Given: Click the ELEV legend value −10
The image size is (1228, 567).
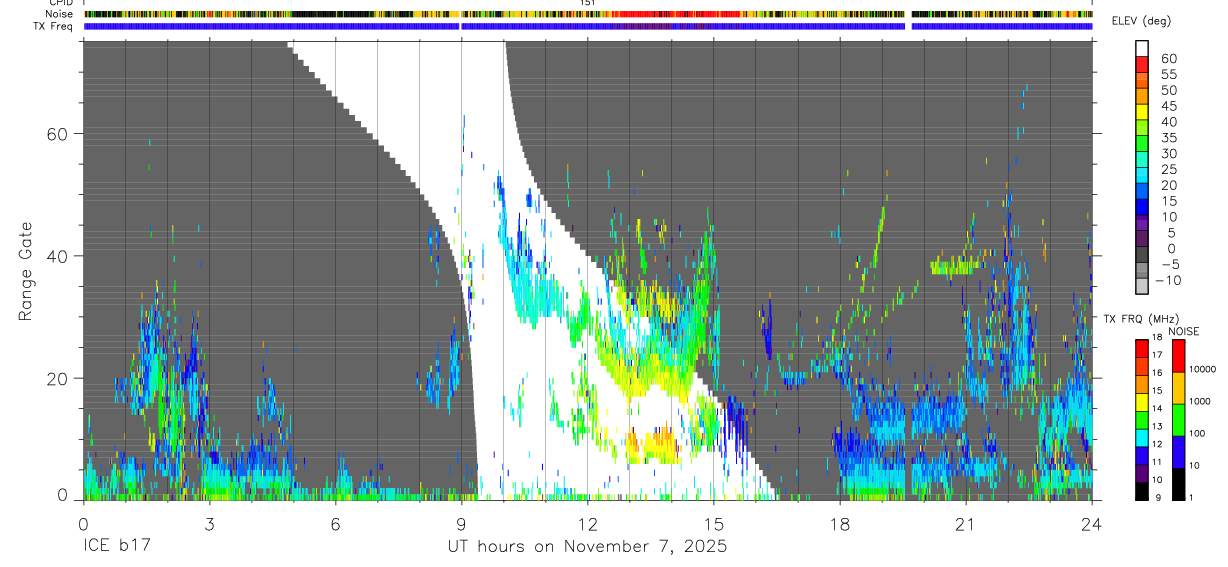Looking at the screenshot, I should click(1167, 280).
